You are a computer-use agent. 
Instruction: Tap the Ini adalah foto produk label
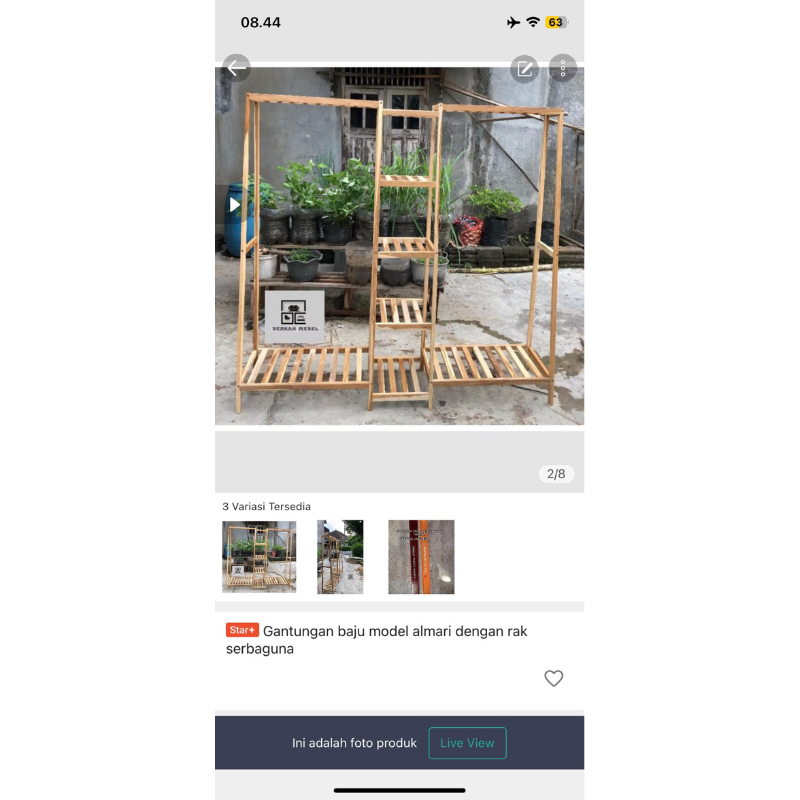pyautogui.click(x=354, y=743)
